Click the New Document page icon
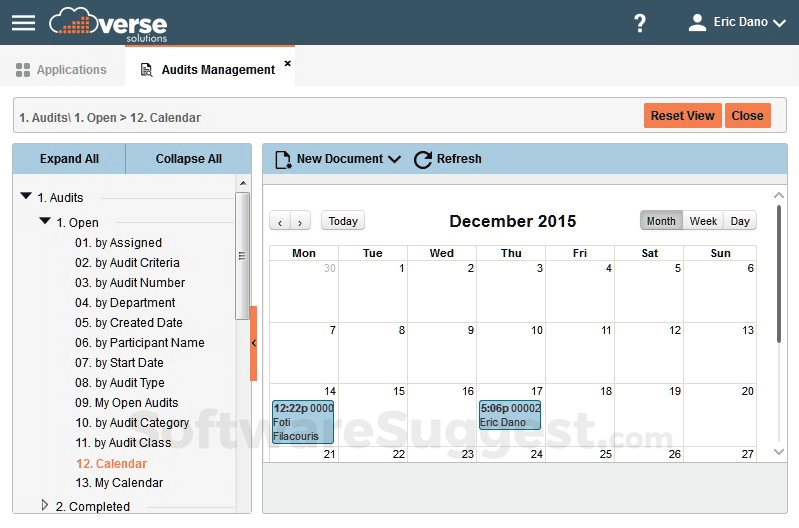Image resolution: width=799 pixels, height=528 pixels. [283, 159]
